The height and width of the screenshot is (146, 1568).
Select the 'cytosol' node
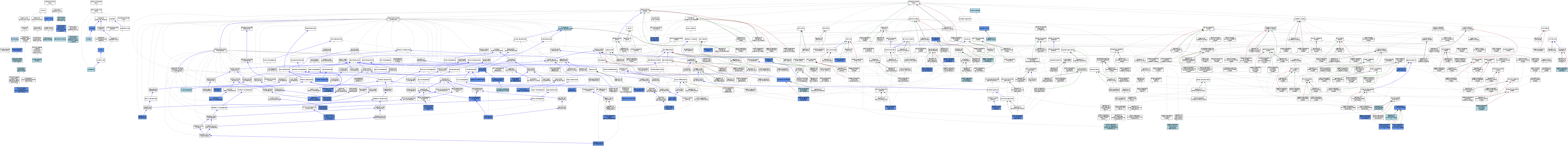click(89, 39)
